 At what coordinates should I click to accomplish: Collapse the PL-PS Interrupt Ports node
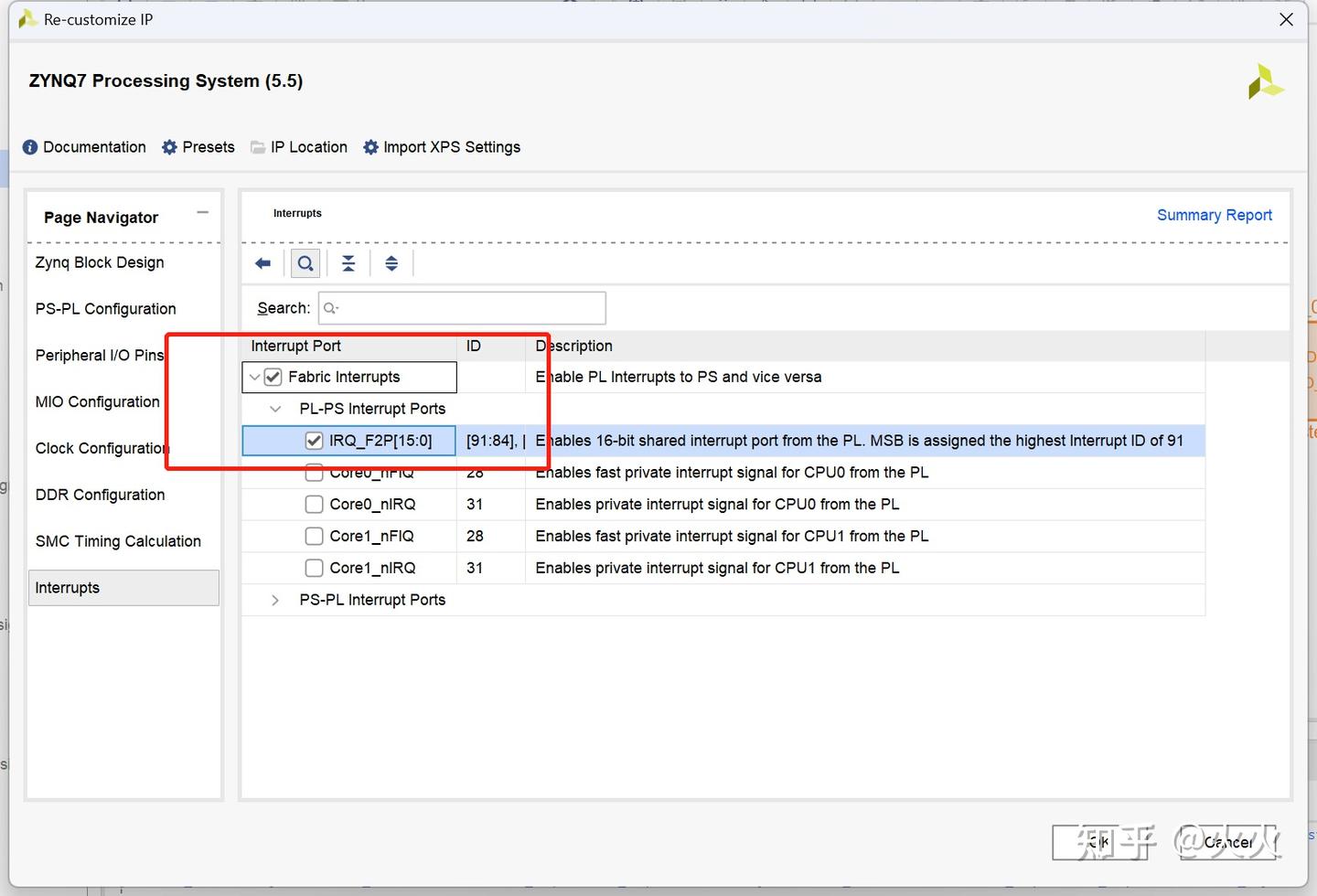coord(275,409)
